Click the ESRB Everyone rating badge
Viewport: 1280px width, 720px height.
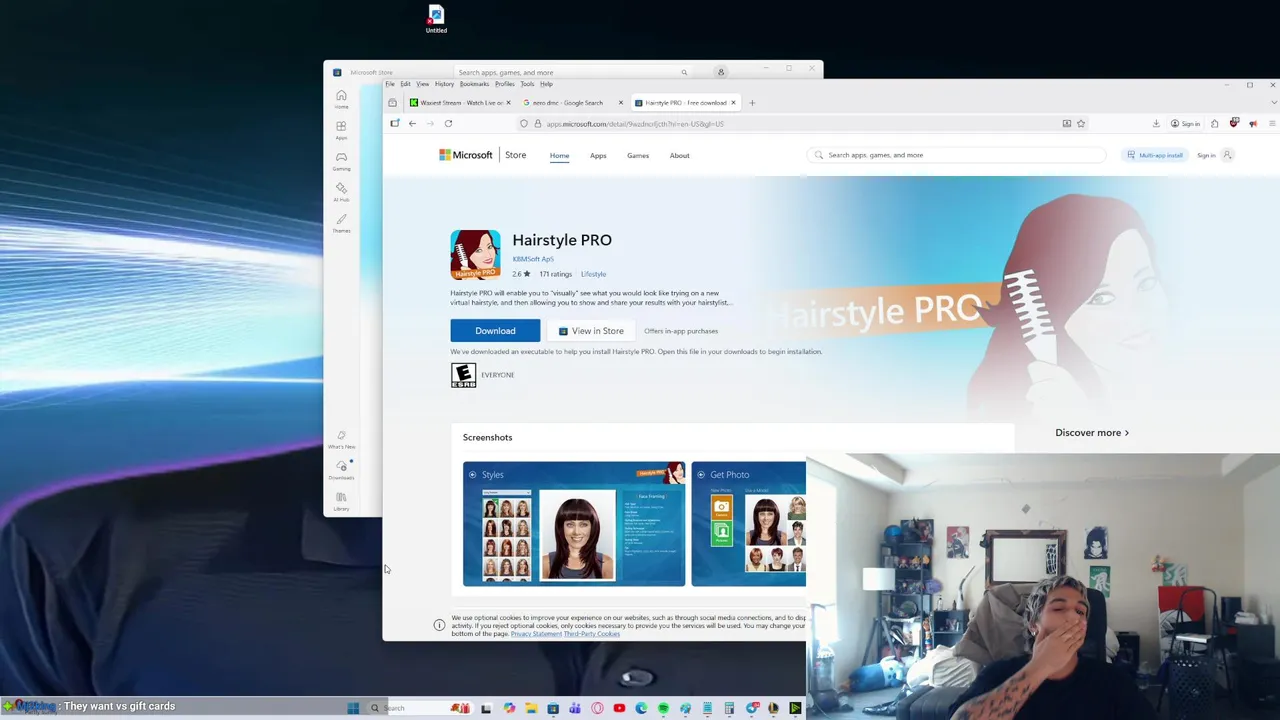tap(463, 375)
